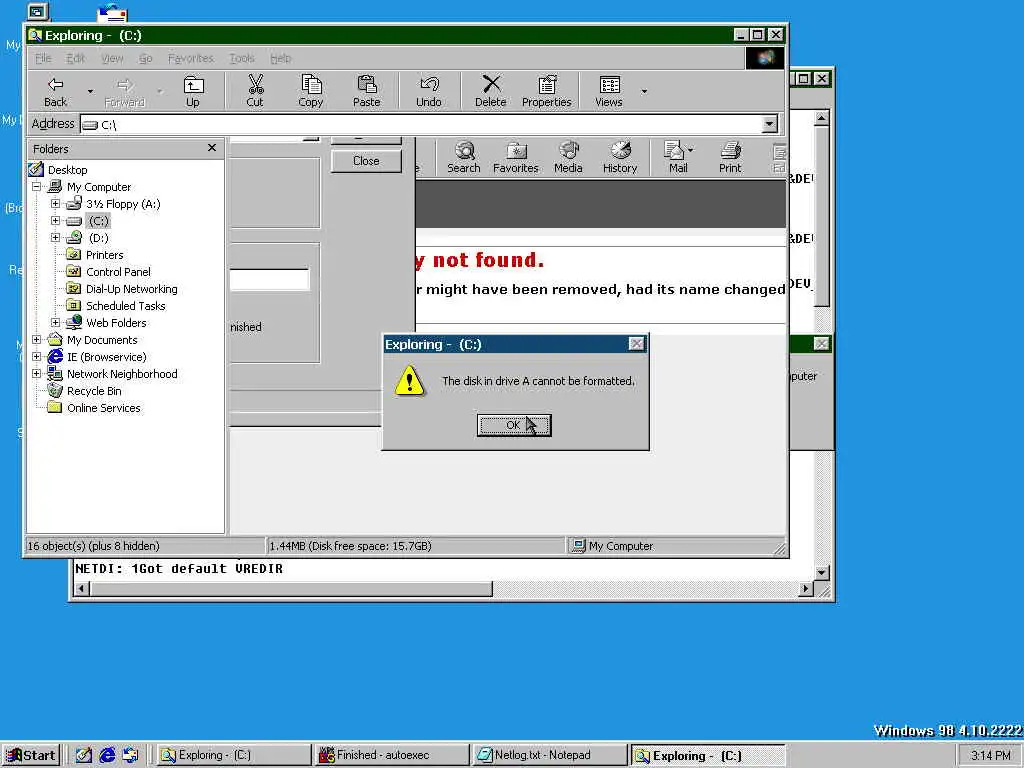This screenshot has width=1024, height=768.
Task: Click the Outlook Express quick launch icon
Action: coord(131,756)
